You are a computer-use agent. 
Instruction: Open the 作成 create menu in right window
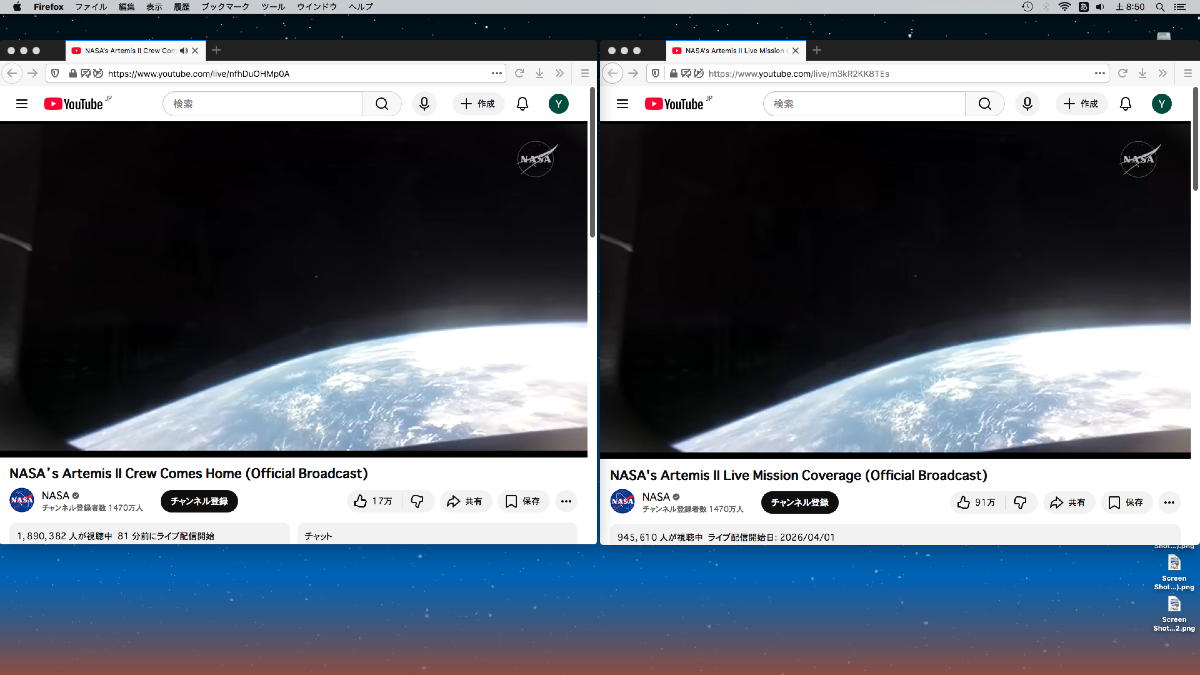(1081, 104)
